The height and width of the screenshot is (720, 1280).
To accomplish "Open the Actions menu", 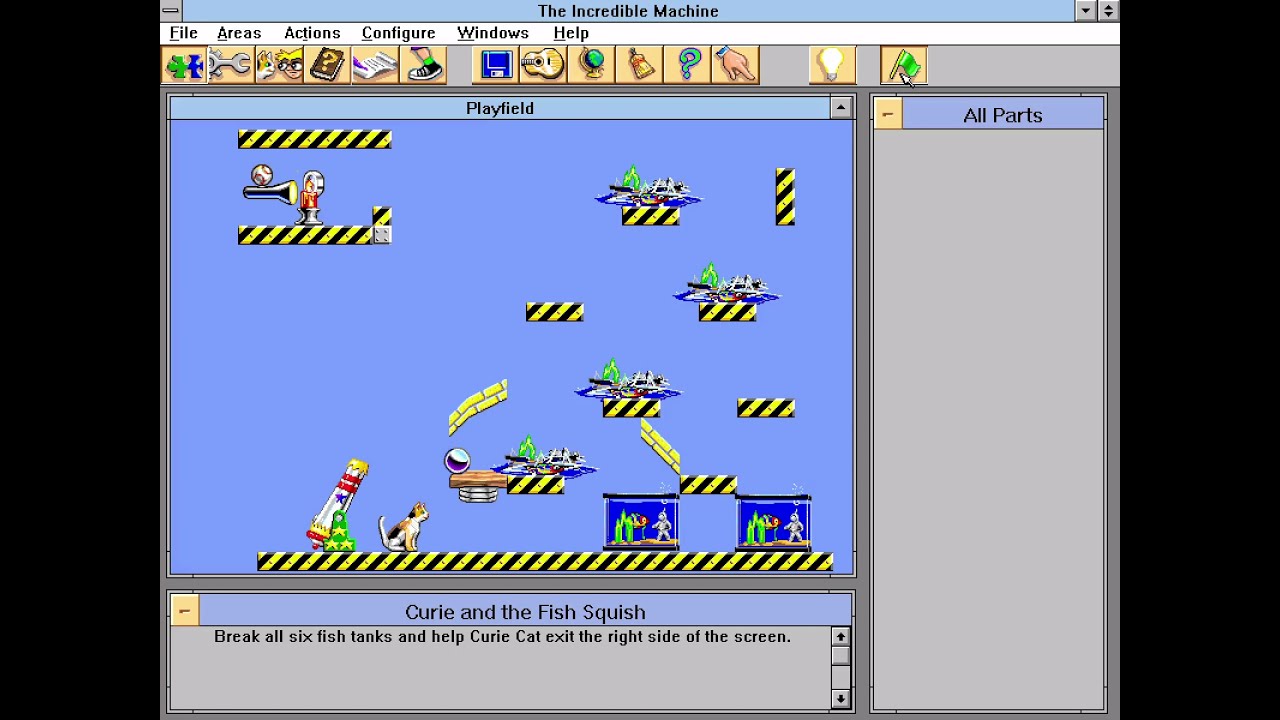I will (x=312, y=33).
